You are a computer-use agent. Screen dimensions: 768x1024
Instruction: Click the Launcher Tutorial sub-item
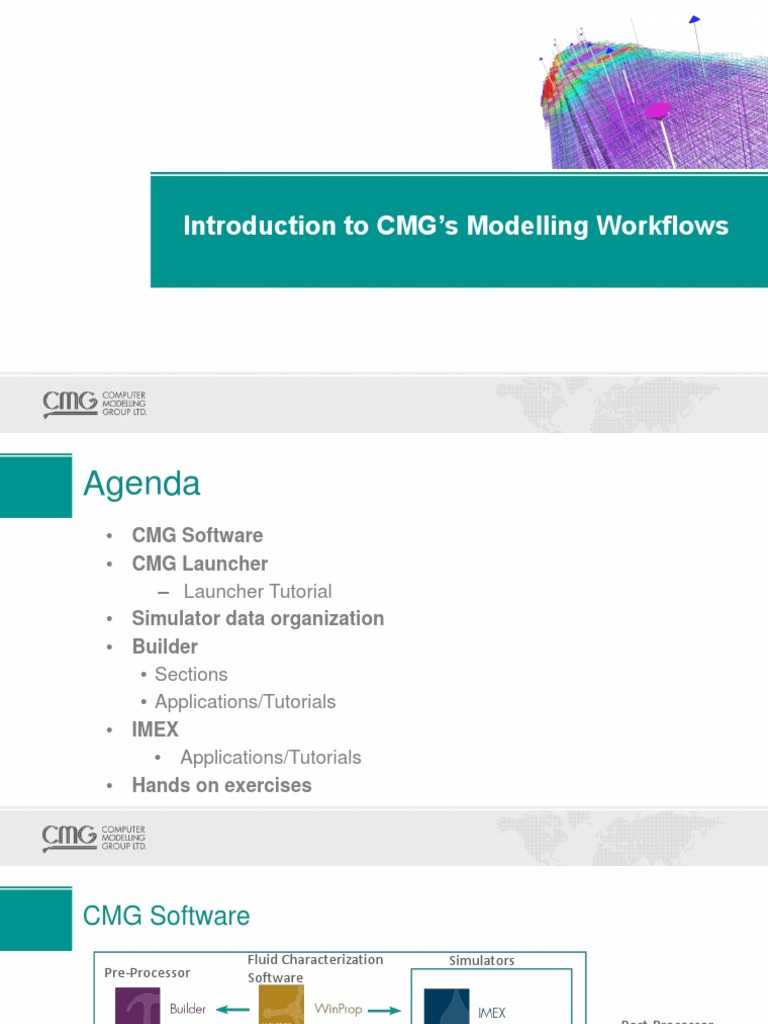pos(257,591)
